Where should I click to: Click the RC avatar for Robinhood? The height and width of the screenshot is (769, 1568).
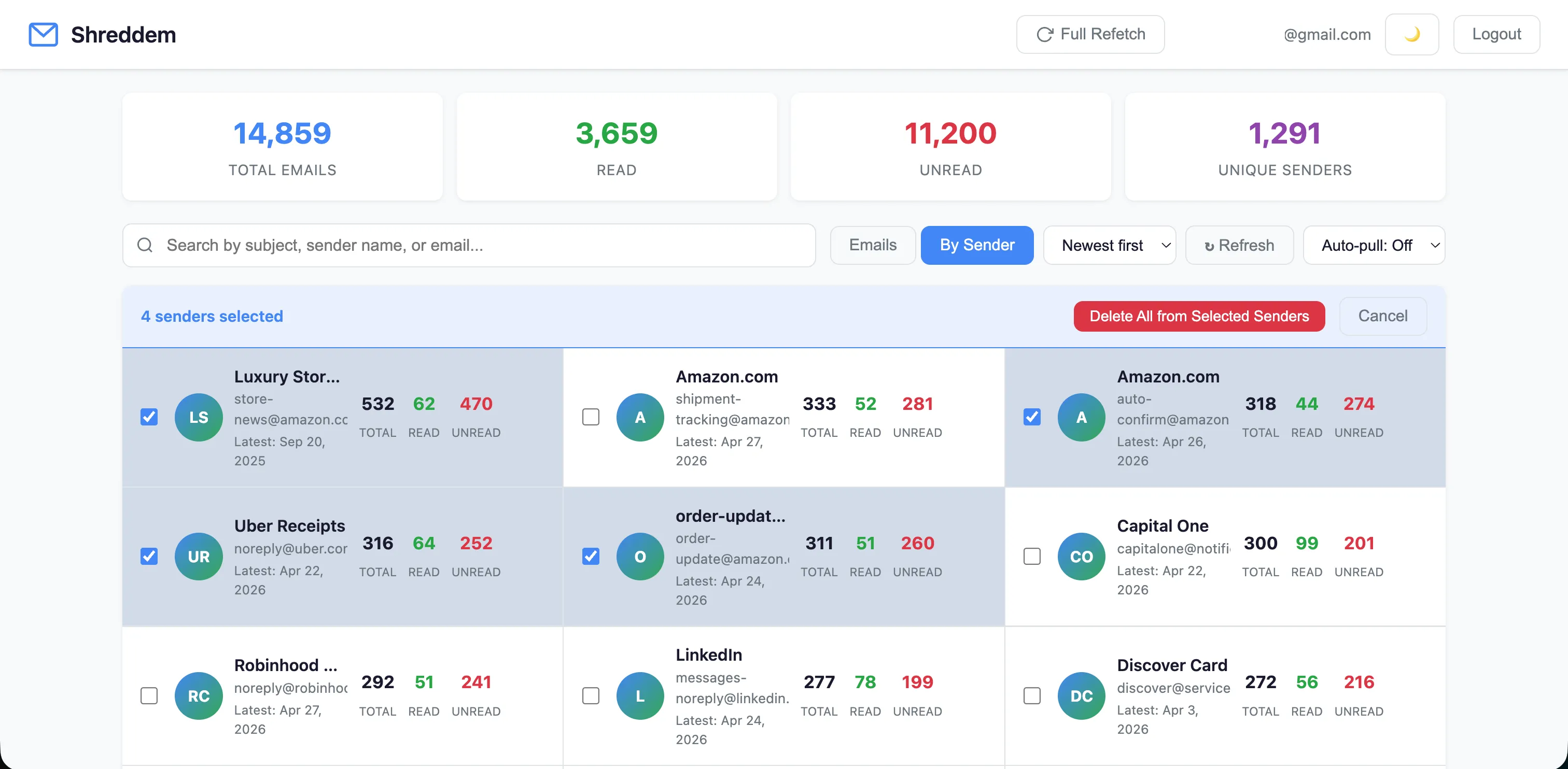pos(199,696)
